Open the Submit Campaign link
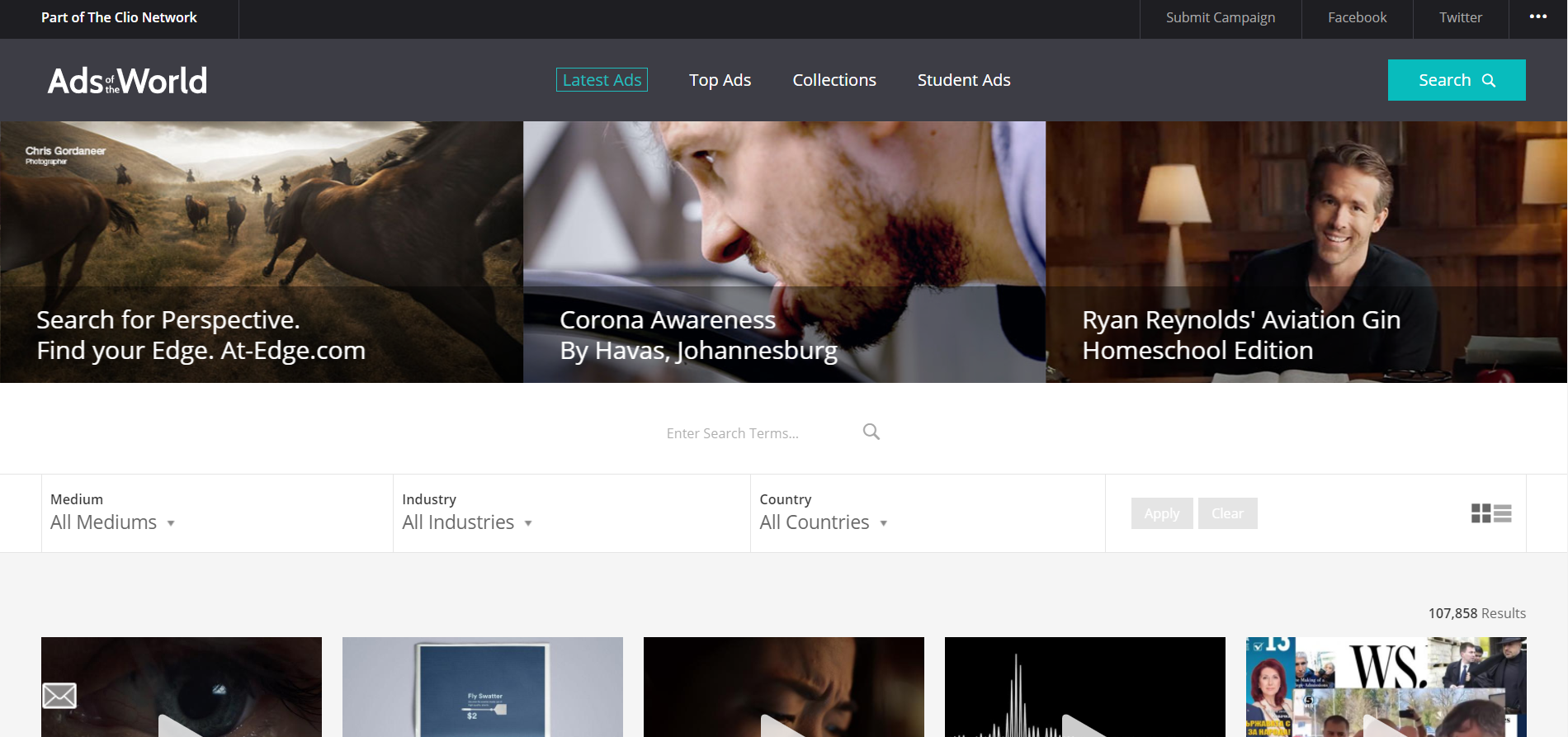Image resolution: width=1568 pixels, height=737 pixels. pos(1220,17)
